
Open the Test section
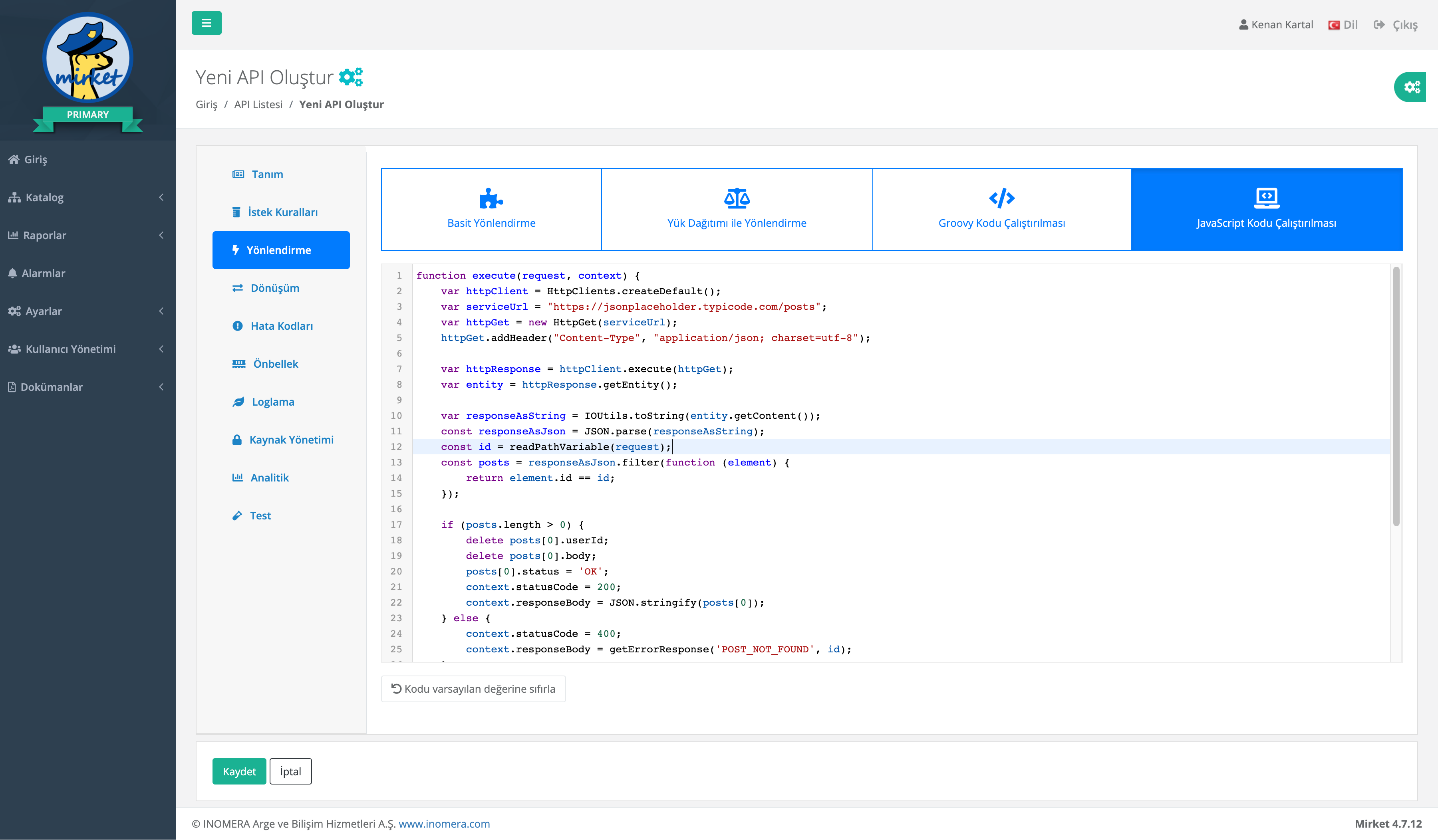point(281,515)
